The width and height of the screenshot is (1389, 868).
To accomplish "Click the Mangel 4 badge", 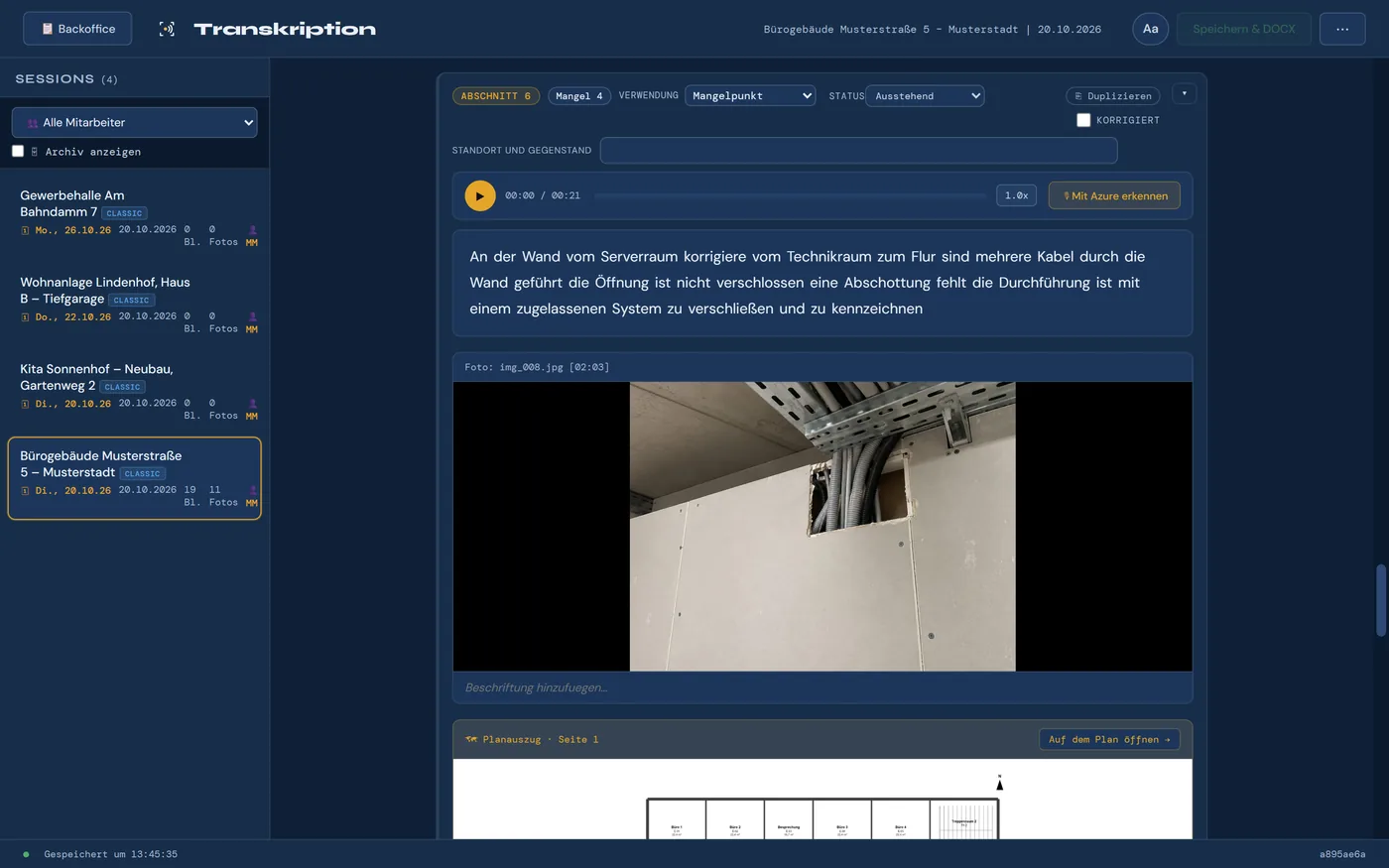I will (x=579, y=96).
